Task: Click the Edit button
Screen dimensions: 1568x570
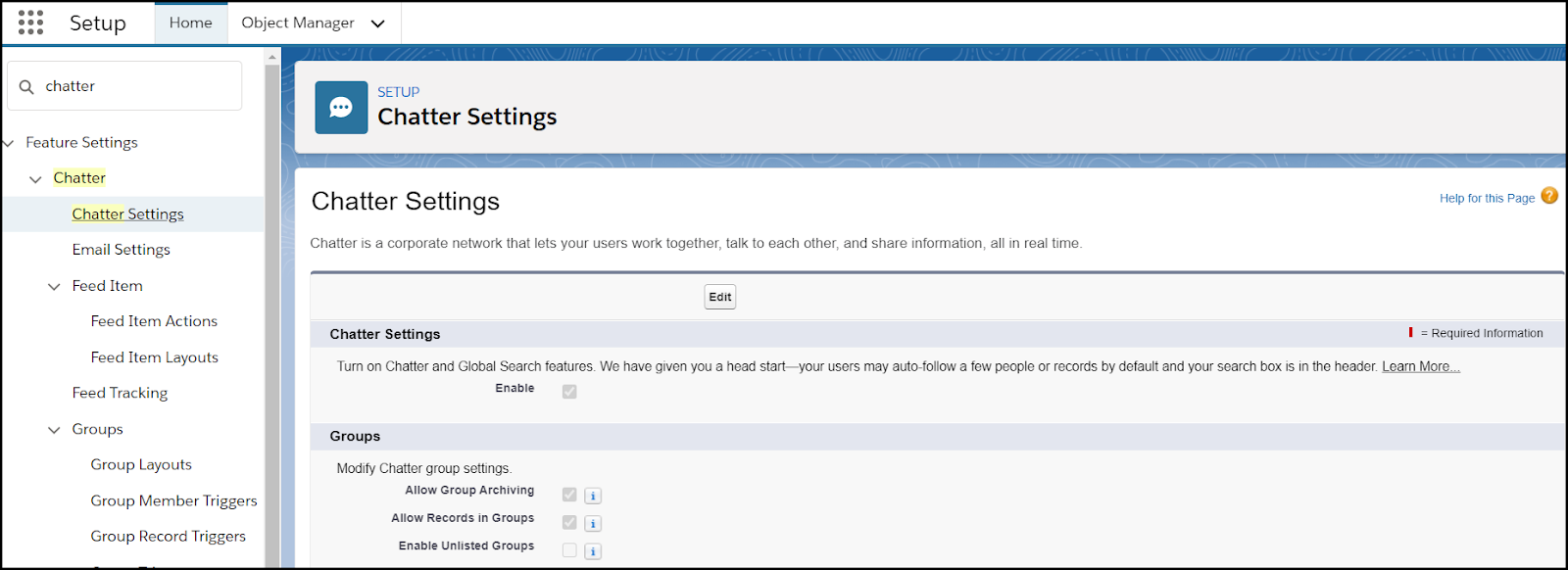Action: (720, 297)
